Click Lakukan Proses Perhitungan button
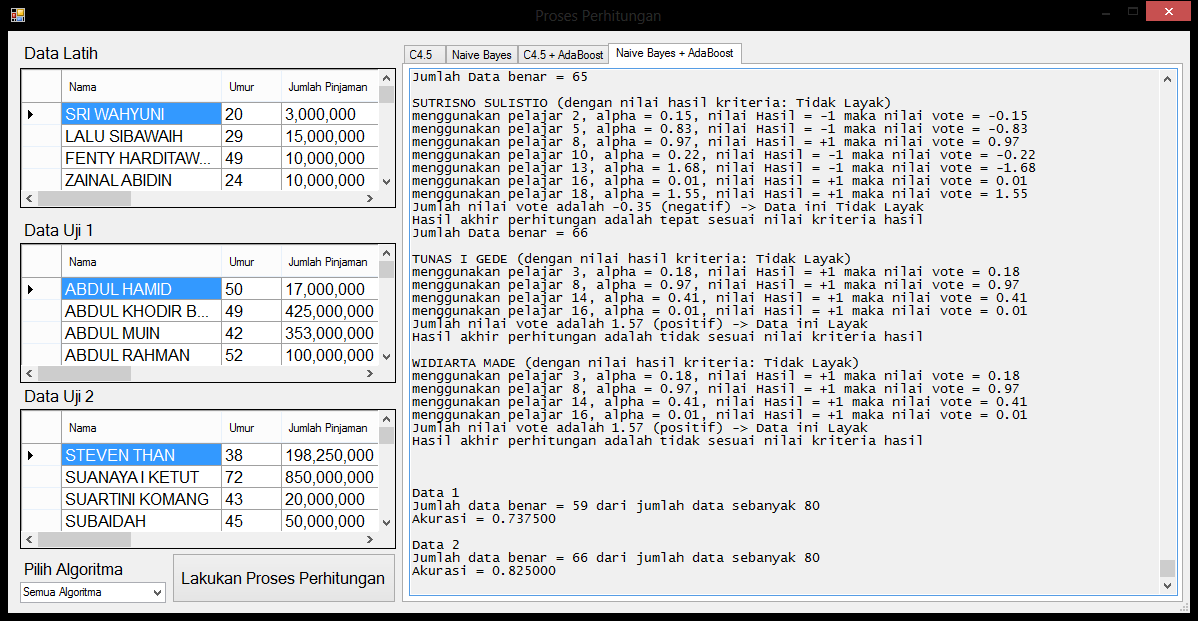 (x=283, y=578)
